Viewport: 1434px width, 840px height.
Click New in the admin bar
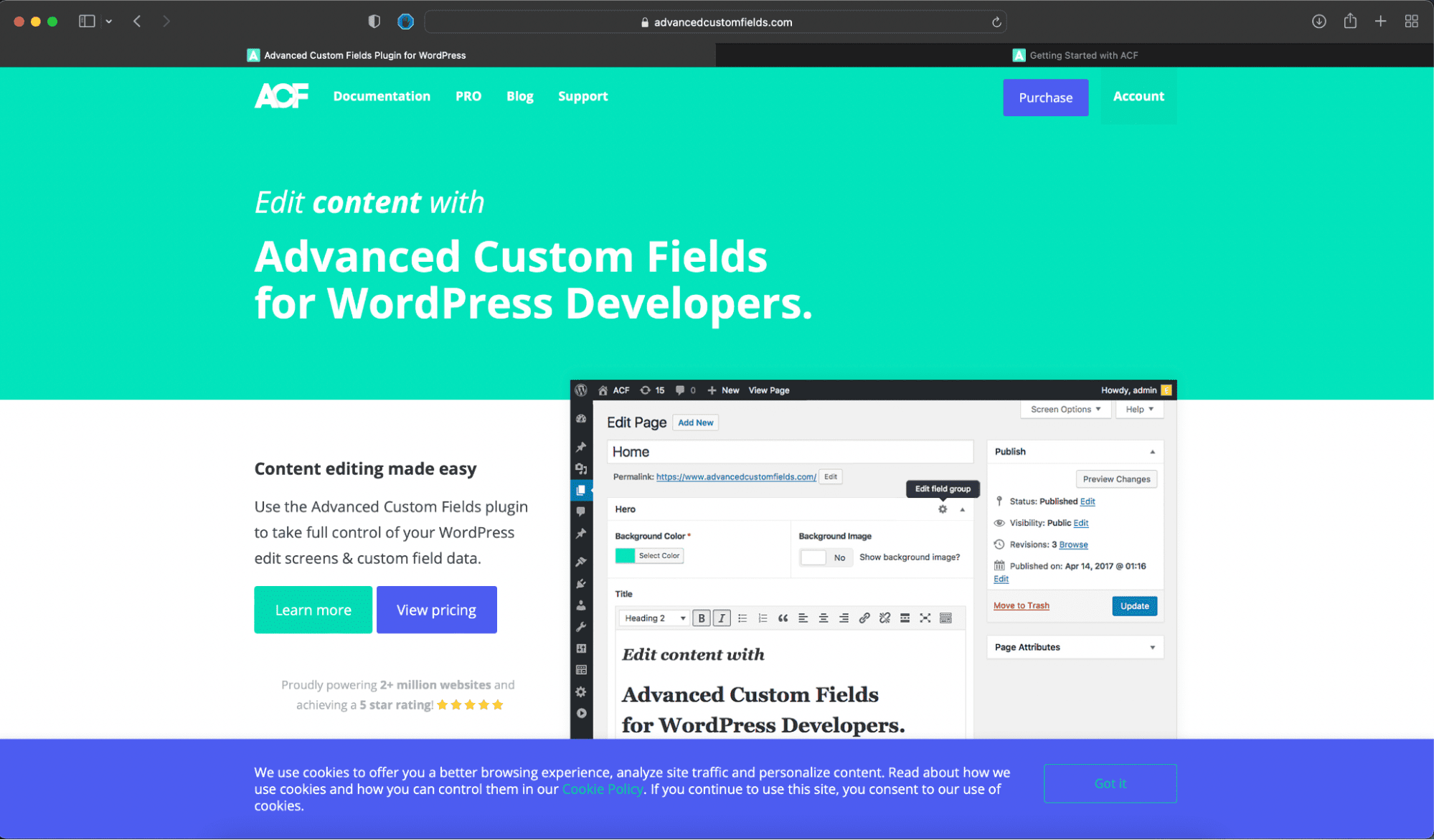723,390
